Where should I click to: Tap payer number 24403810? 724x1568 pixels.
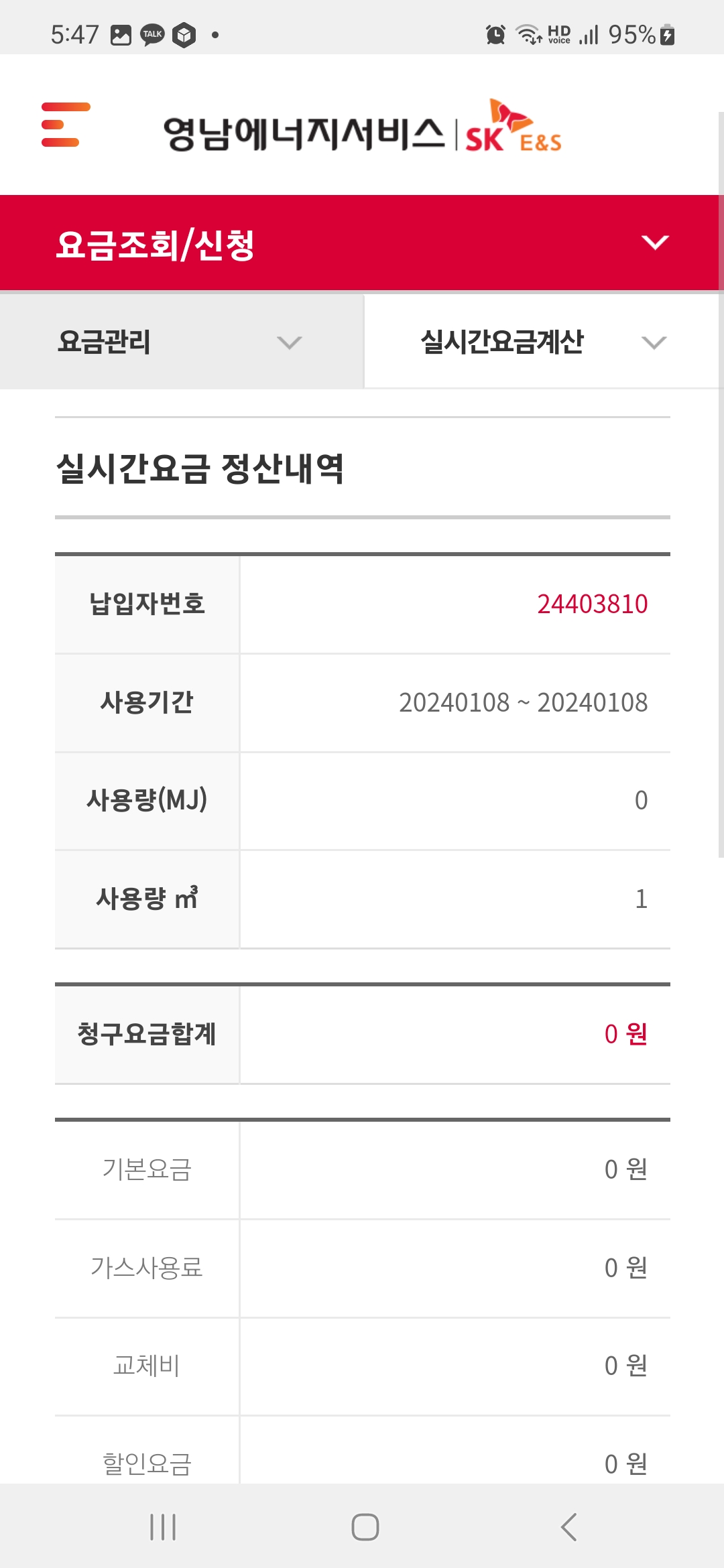592,604
